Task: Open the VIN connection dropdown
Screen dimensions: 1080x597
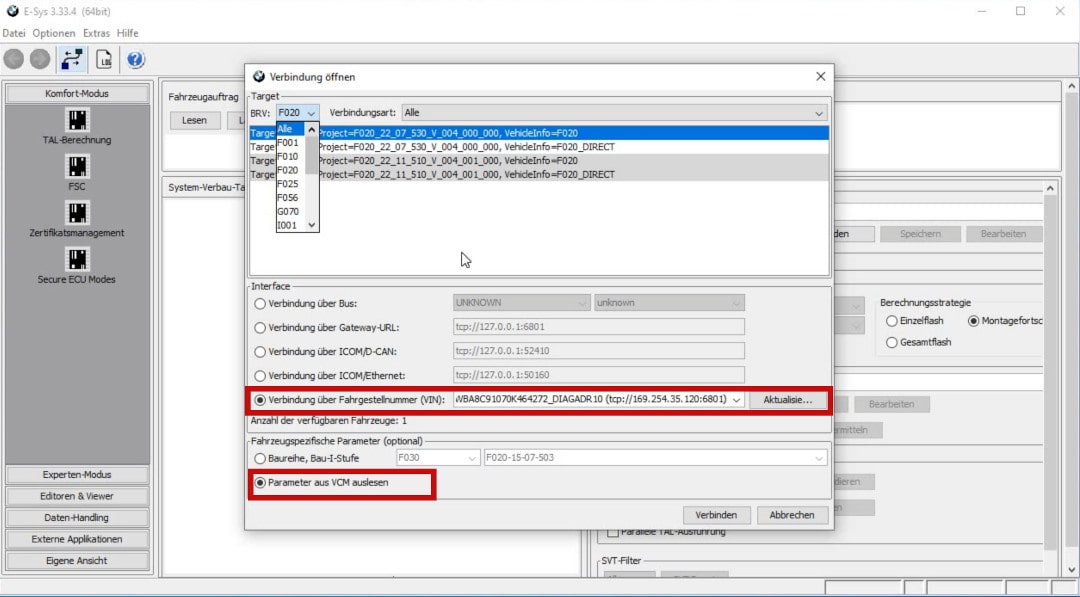Action: [x=737, y=400]
